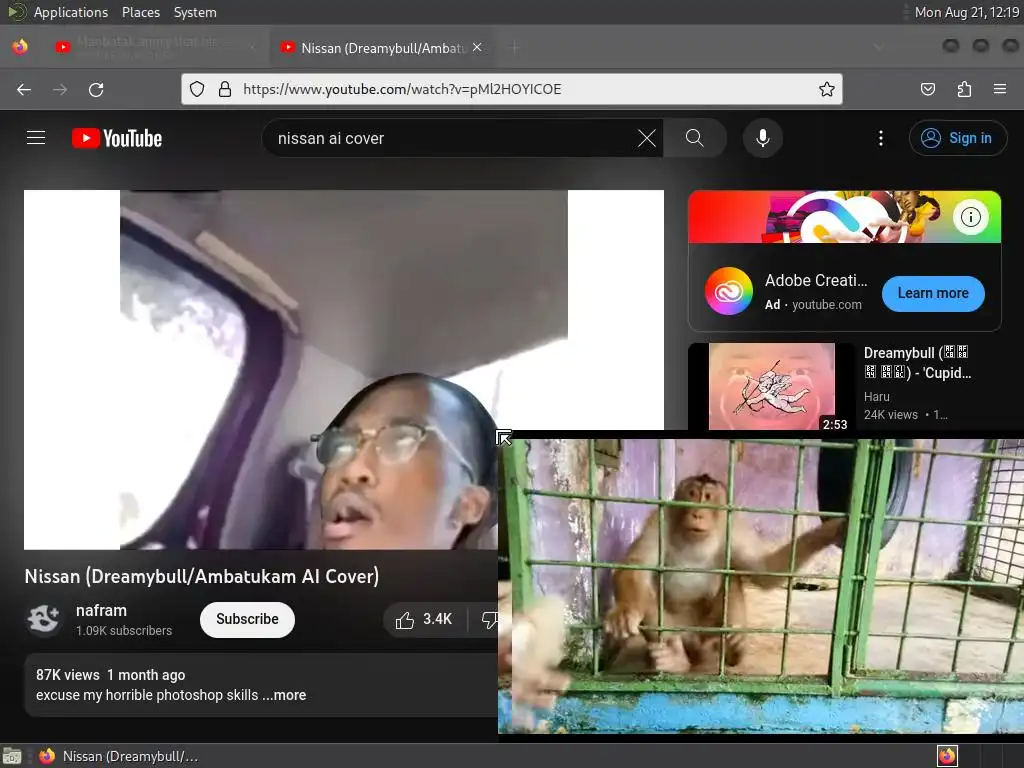Click the 87K views text
Screen dimensions: 1024x768
coord(68,675)
